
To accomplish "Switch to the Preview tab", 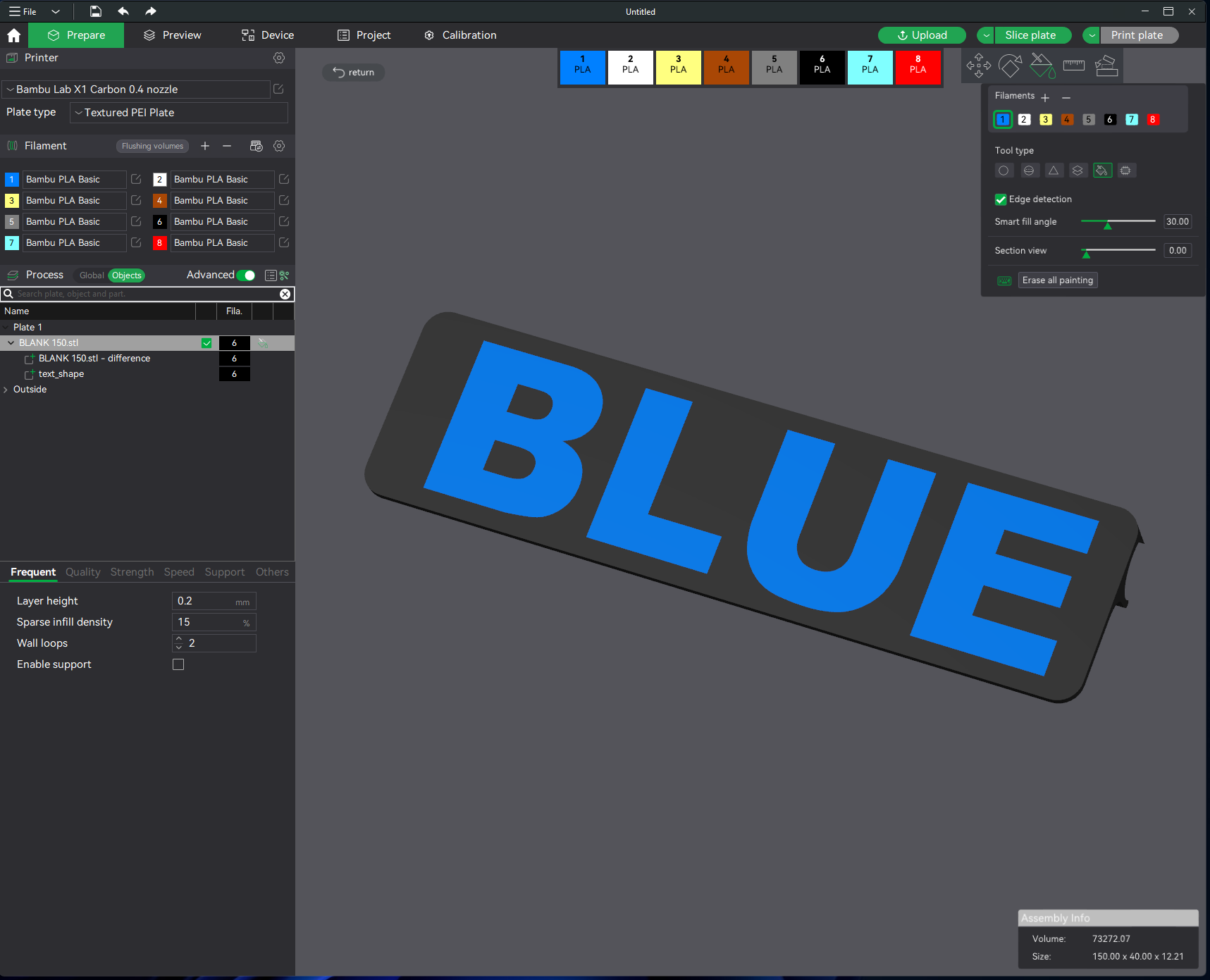I will pyautogui.click(x=173, y=35).
